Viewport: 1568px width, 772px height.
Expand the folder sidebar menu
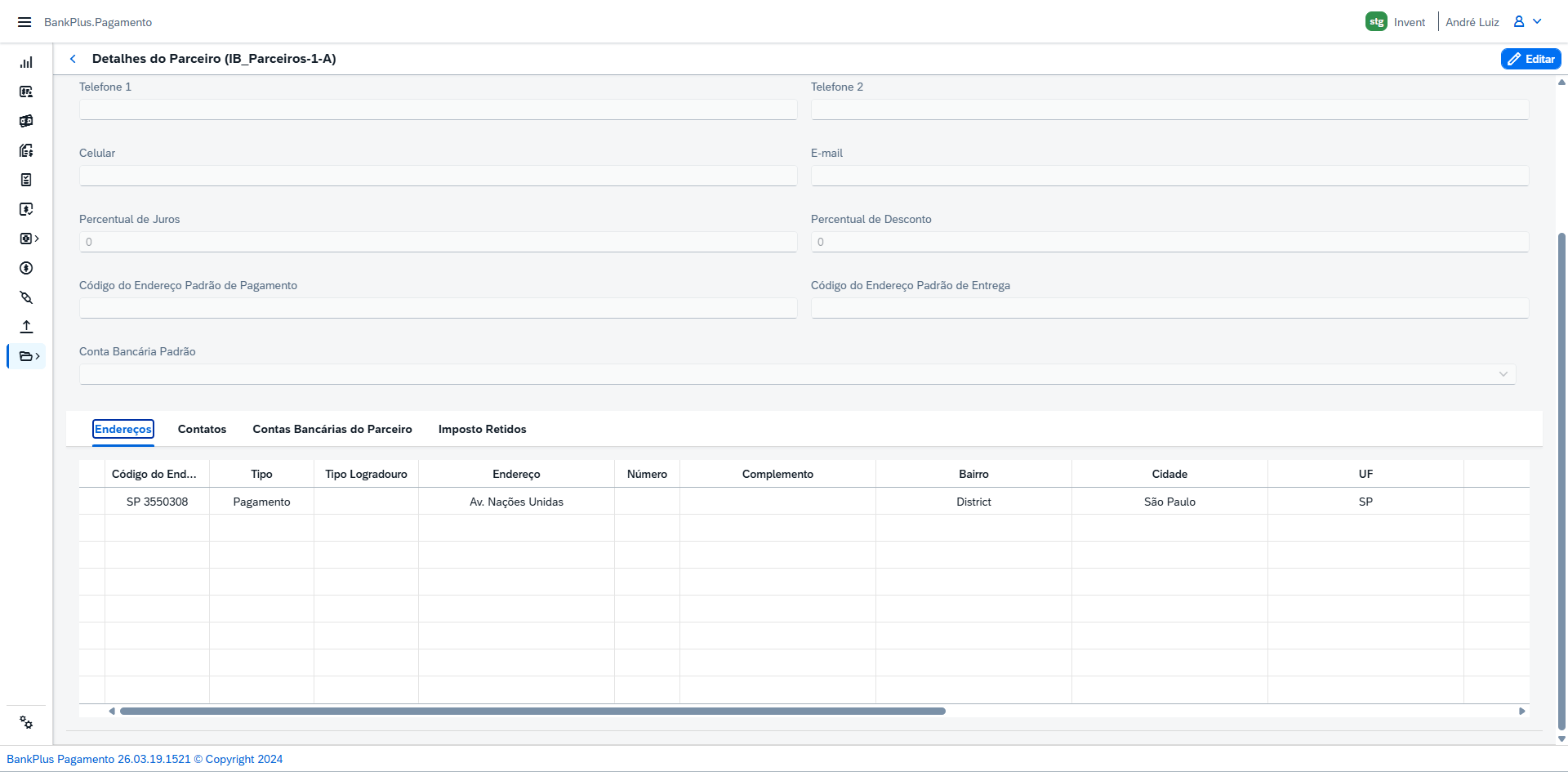tap(28, 356)
